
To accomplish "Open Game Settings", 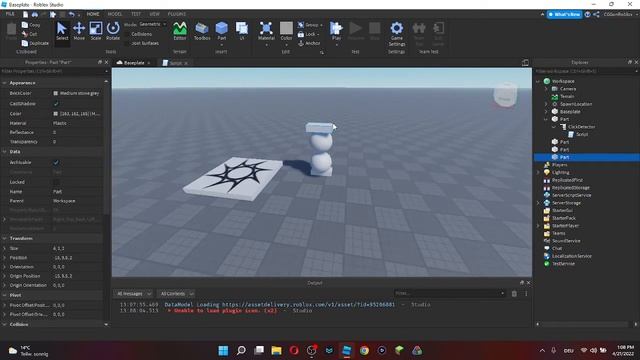I will click(396, 33).
